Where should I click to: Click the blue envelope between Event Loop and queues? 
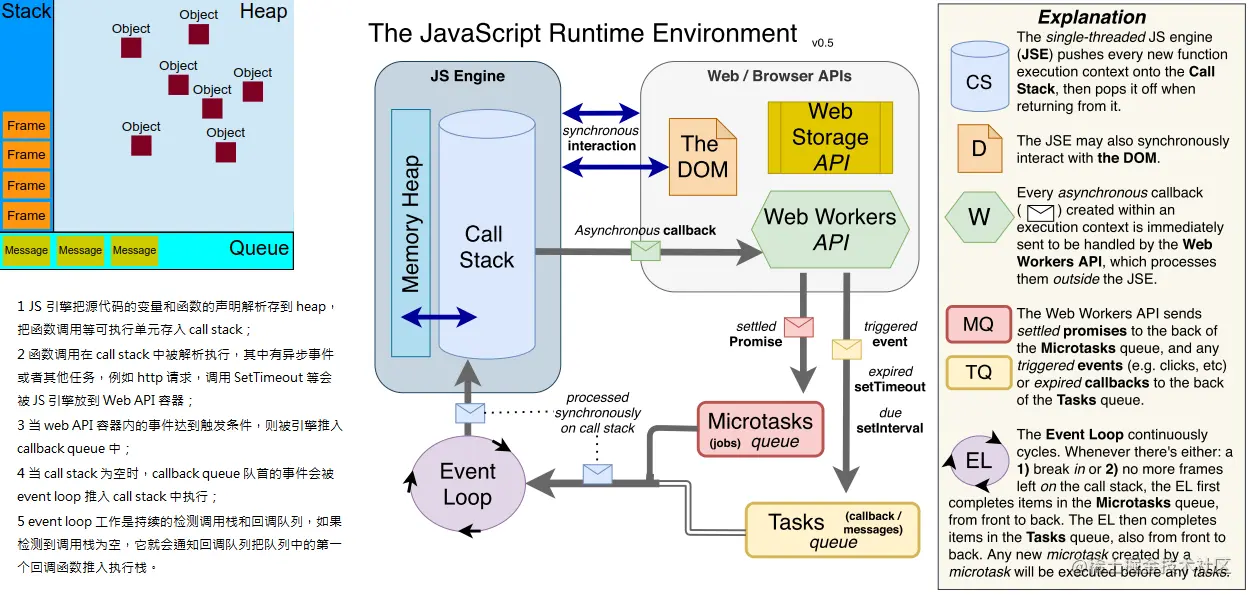point(597,474)
